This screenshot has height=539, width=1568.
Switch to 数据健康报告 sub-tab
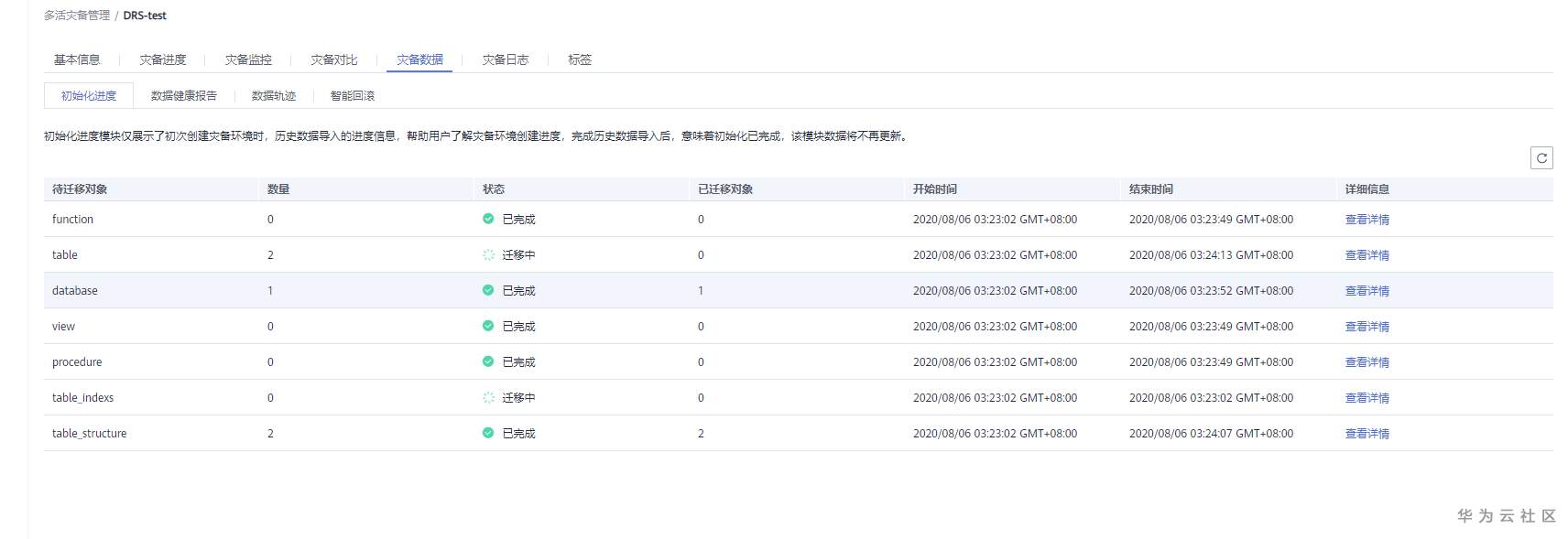[x=184, y=96]
